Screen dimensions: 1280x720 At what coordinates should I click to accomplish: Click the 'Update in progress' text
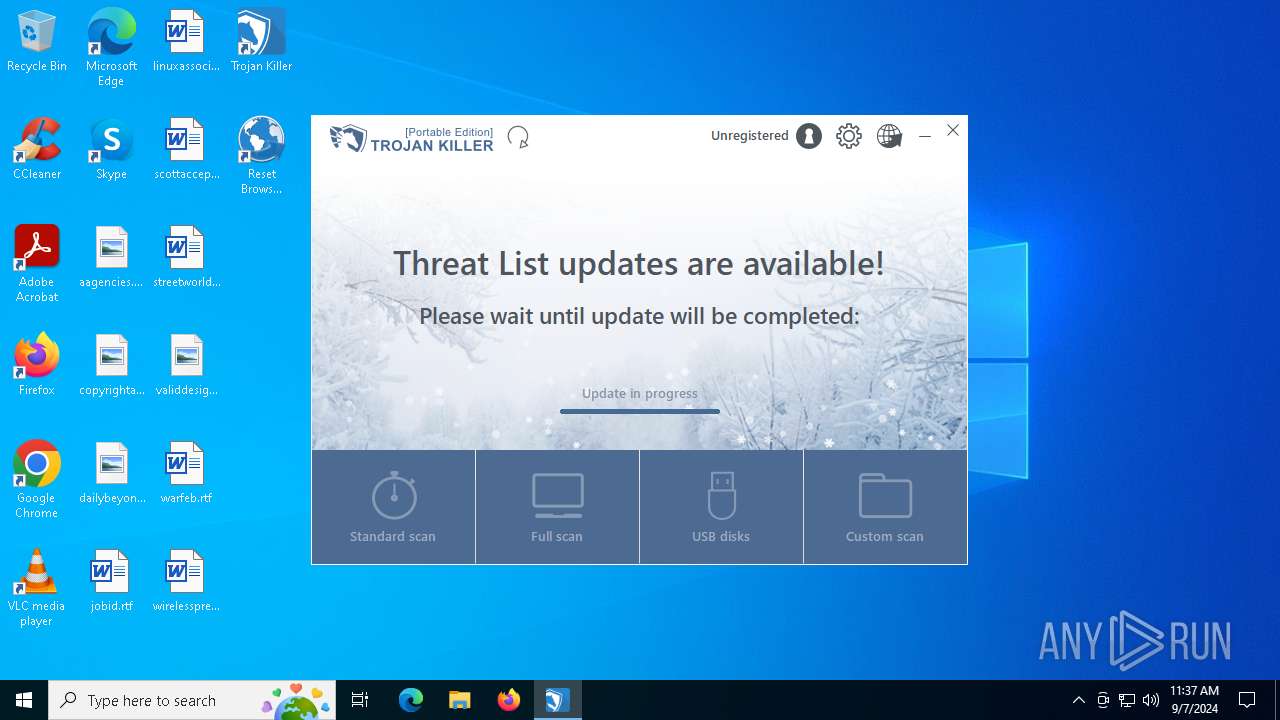pyautogui.click(x=640, y=393)
